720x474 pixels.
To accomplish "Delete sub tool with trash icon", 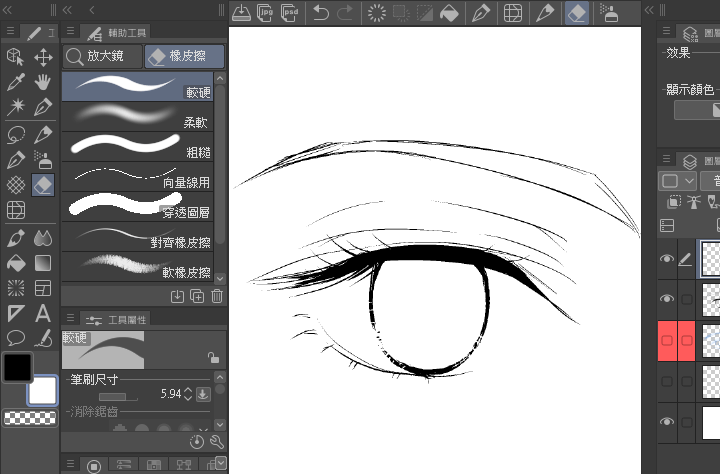I will (217, 295).
